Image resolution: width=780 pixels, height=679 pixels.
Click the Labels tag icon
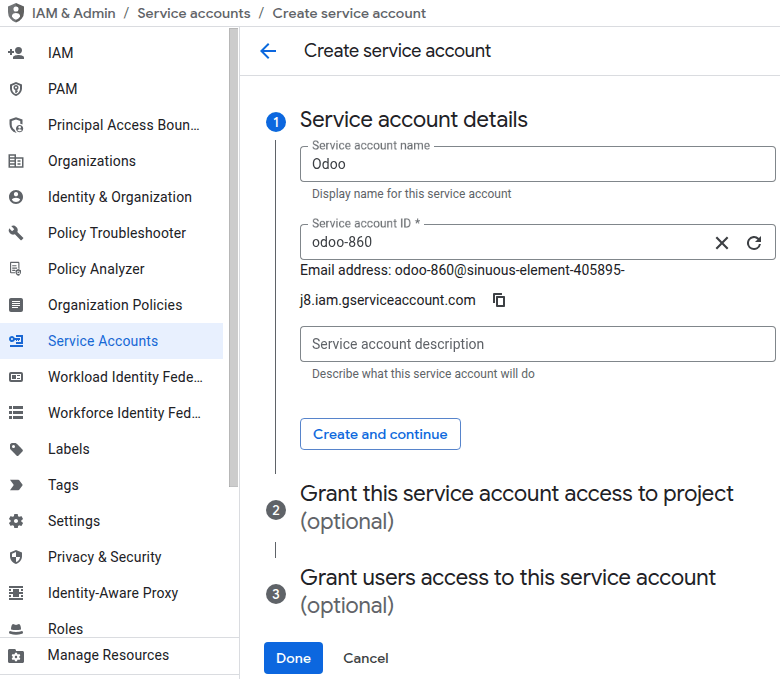[16, 449]
